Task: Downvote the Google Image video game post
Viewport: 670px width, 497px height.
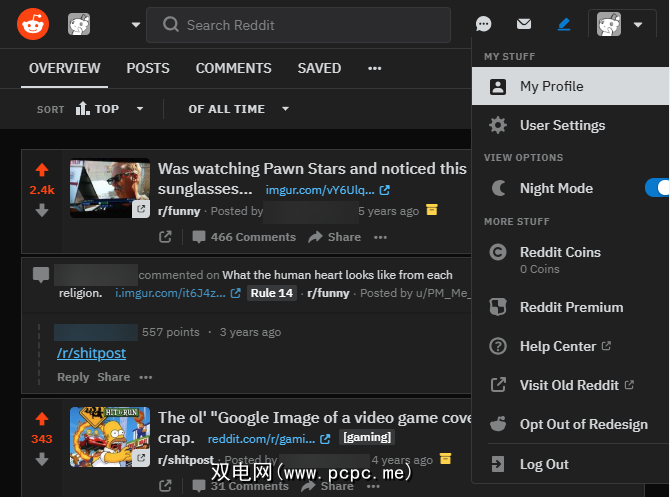Action: point(42,459)
